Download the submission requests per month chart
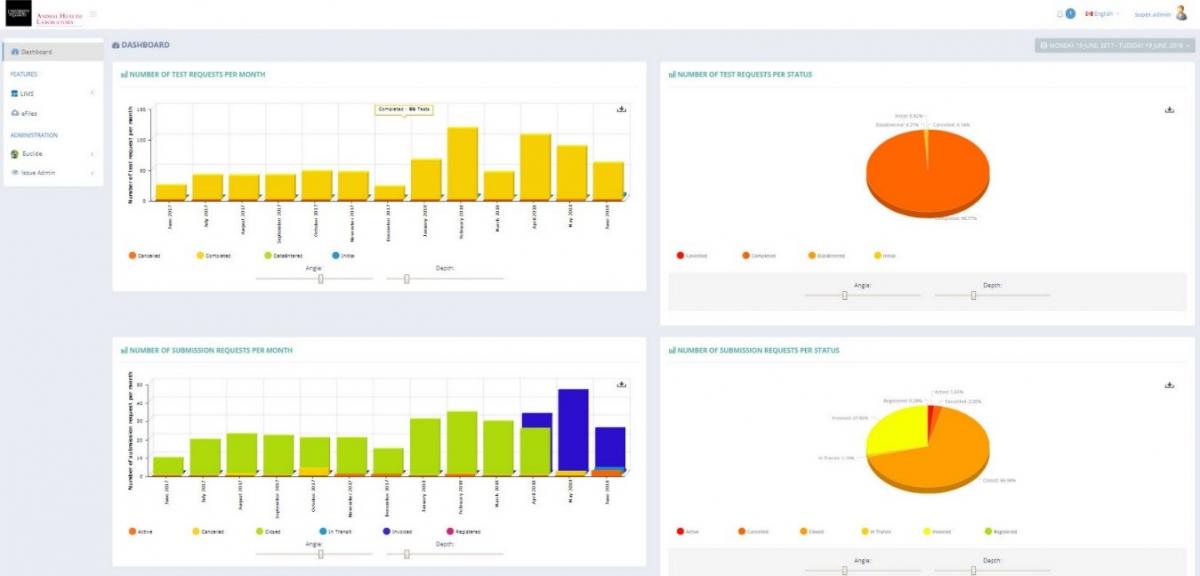The width and height of the screenshot is (1200, 576). pos(621,384)
